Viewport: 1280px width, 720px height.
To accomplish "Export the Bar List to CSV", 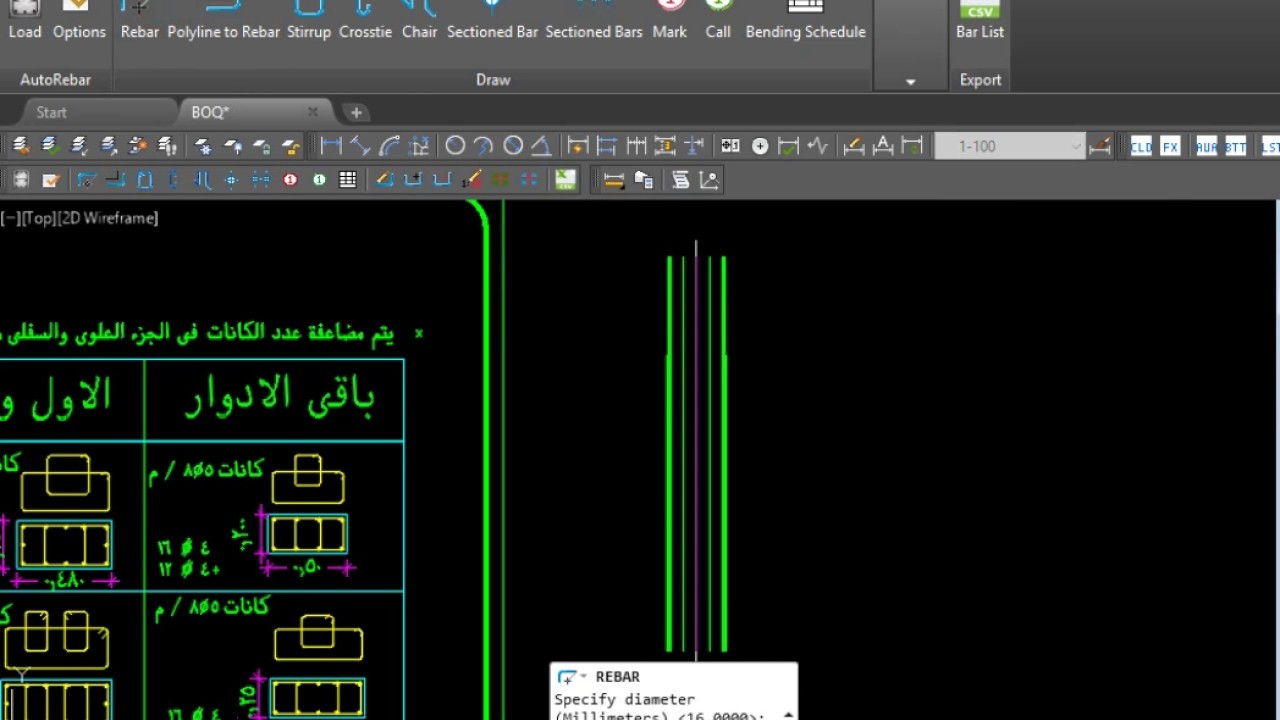I will 979,20.
